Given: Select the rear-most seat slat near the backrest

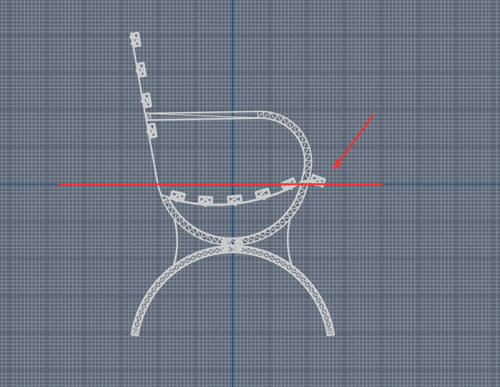Looking at the screenshot, I should coord(178,196).
